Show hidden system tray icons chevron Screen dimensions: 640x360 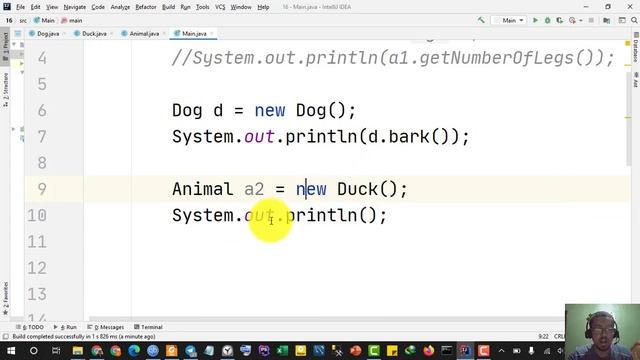click(x=501, y=351)
